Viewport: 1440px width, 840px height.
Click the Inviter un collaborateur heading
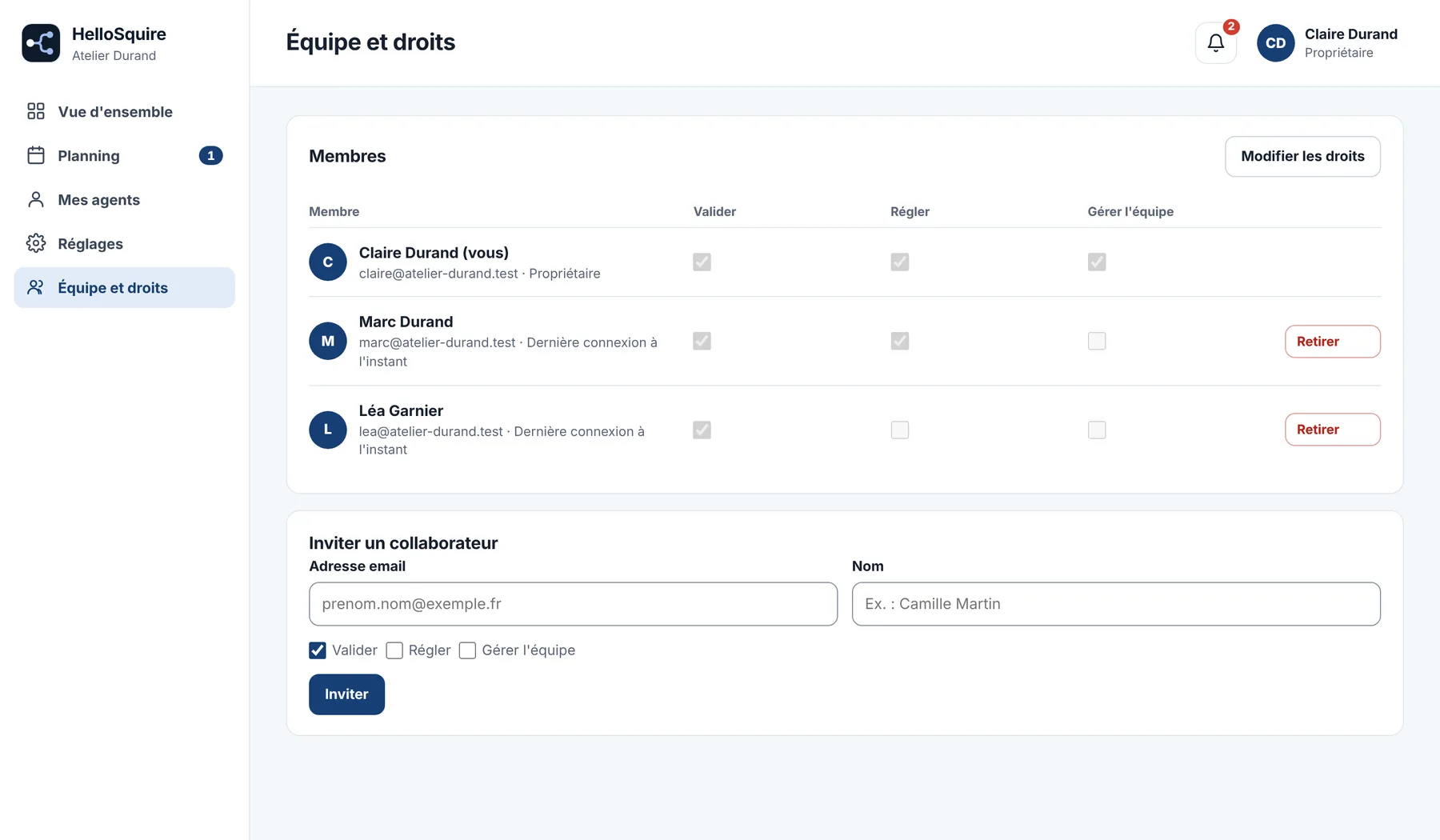tap(403, 543)
